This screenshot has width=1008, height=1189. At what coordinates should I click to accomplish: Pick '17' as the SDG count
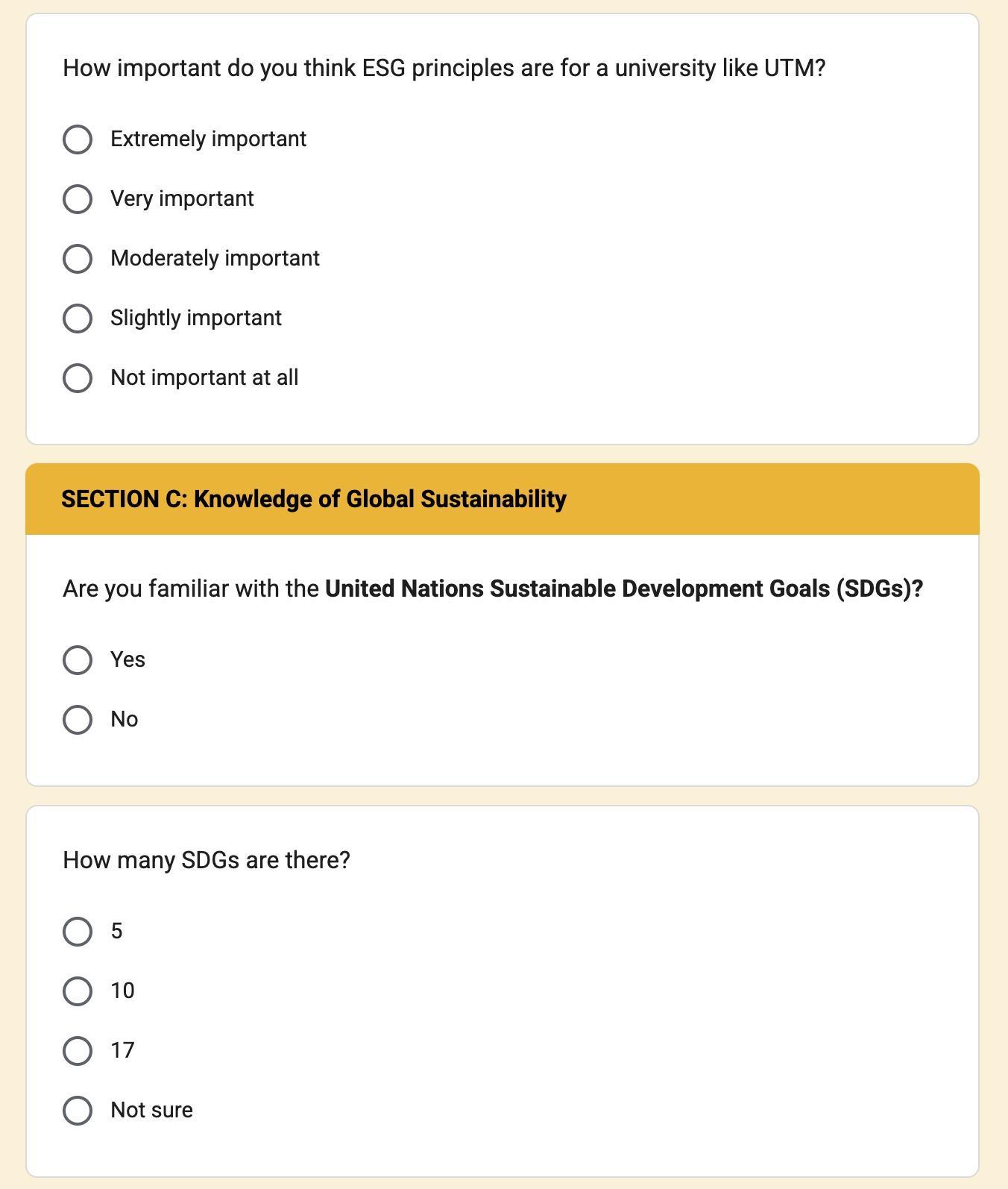pyautogui.click(x=78, y=1051)
